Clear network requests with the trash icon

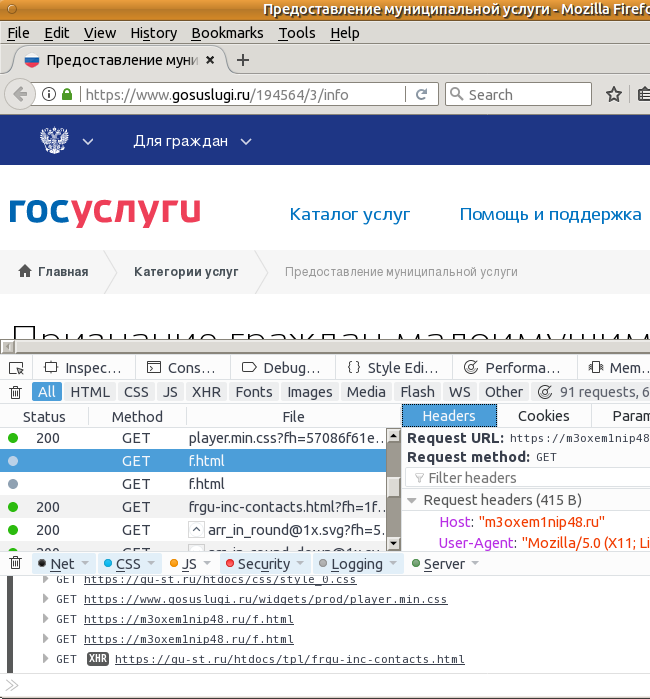16,392
